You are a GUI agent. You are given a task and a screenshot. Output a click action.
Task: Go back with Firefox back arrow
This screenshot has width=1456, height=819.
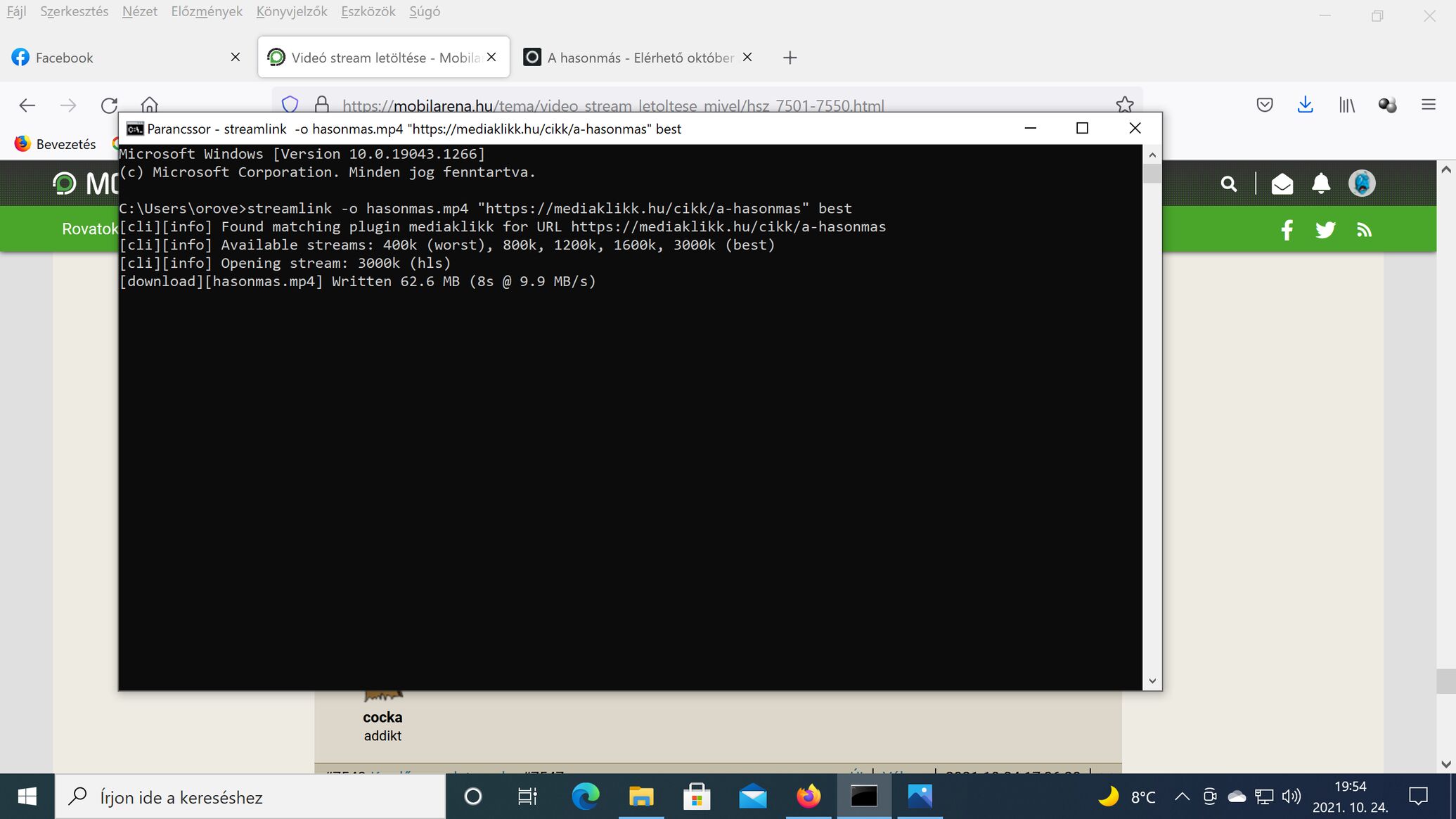(27, 105)
